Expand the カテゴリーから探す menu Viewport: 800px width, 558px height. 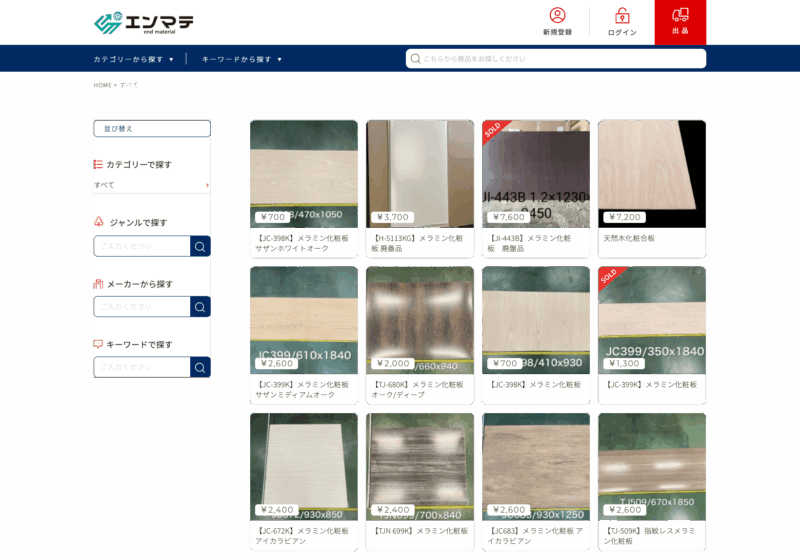[x=134, y=59]
